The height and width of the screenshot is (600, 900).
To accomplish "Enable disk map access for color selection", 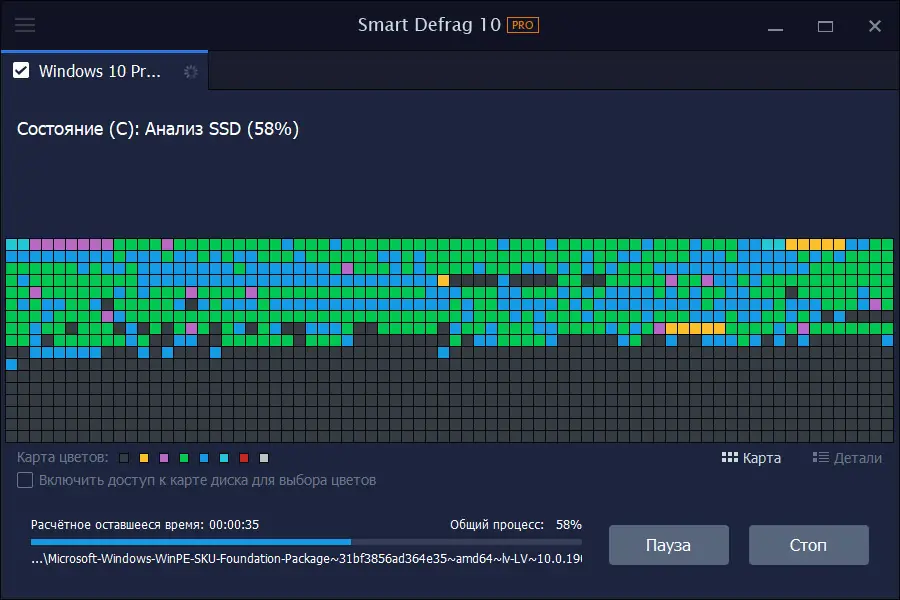I will coord(25,480).
